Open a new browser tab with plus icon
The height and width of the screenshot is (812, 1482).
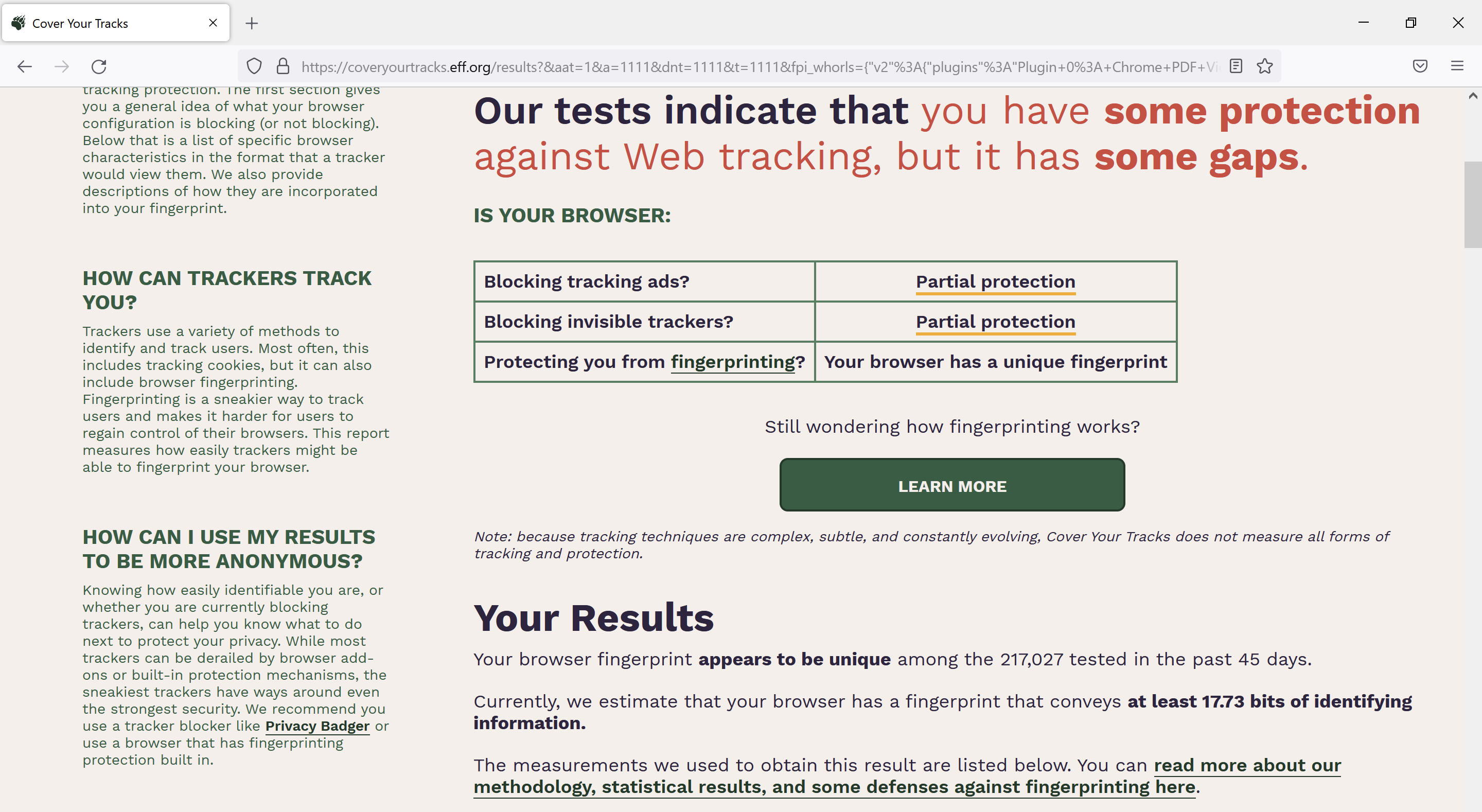tap(251, 22)
